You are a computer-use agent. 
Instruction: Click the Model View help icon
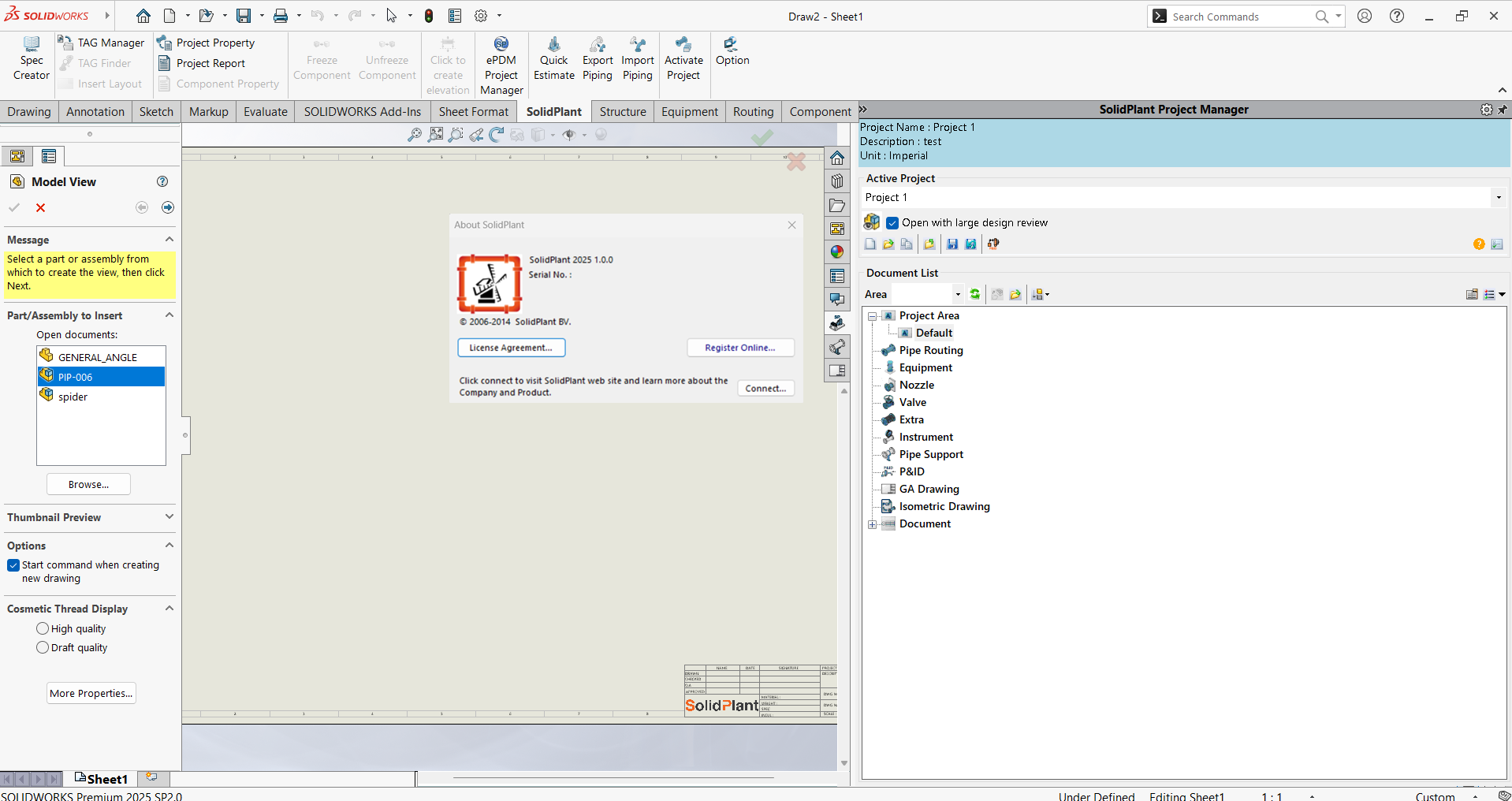(x=162, y=181)
